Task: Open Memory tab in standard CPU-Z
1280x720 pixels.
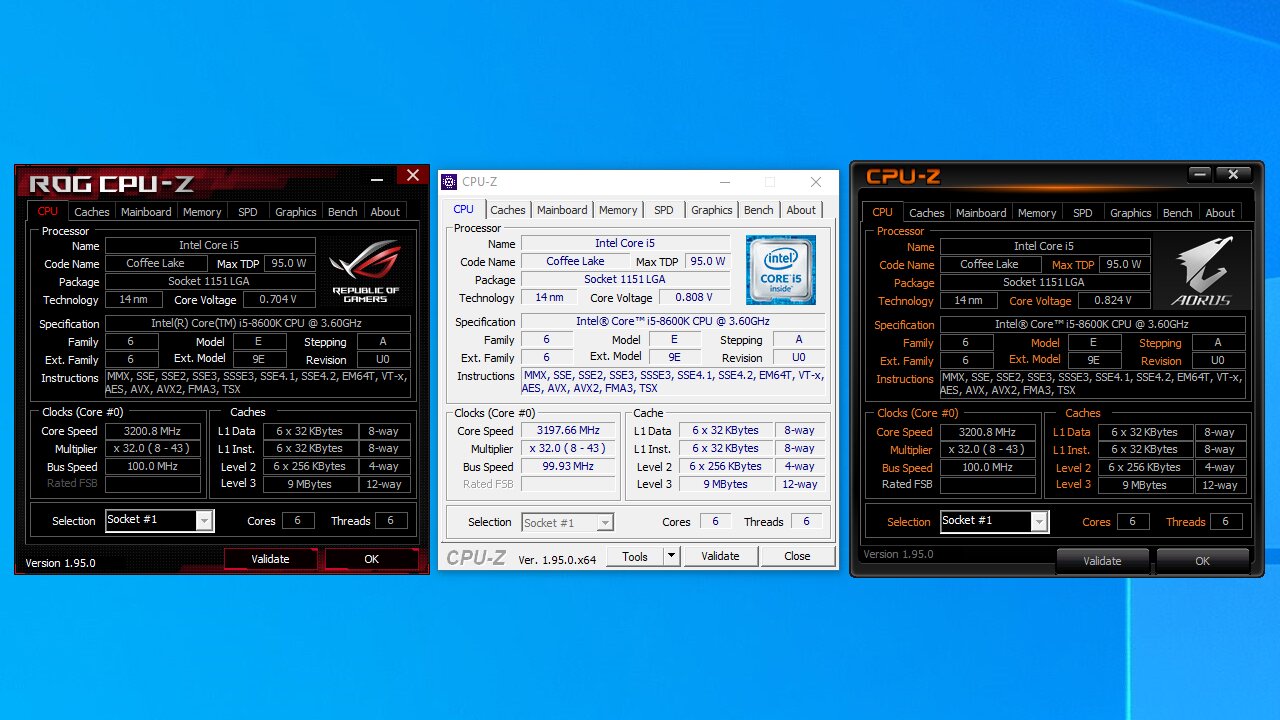Action: click(x=618, y=210)
